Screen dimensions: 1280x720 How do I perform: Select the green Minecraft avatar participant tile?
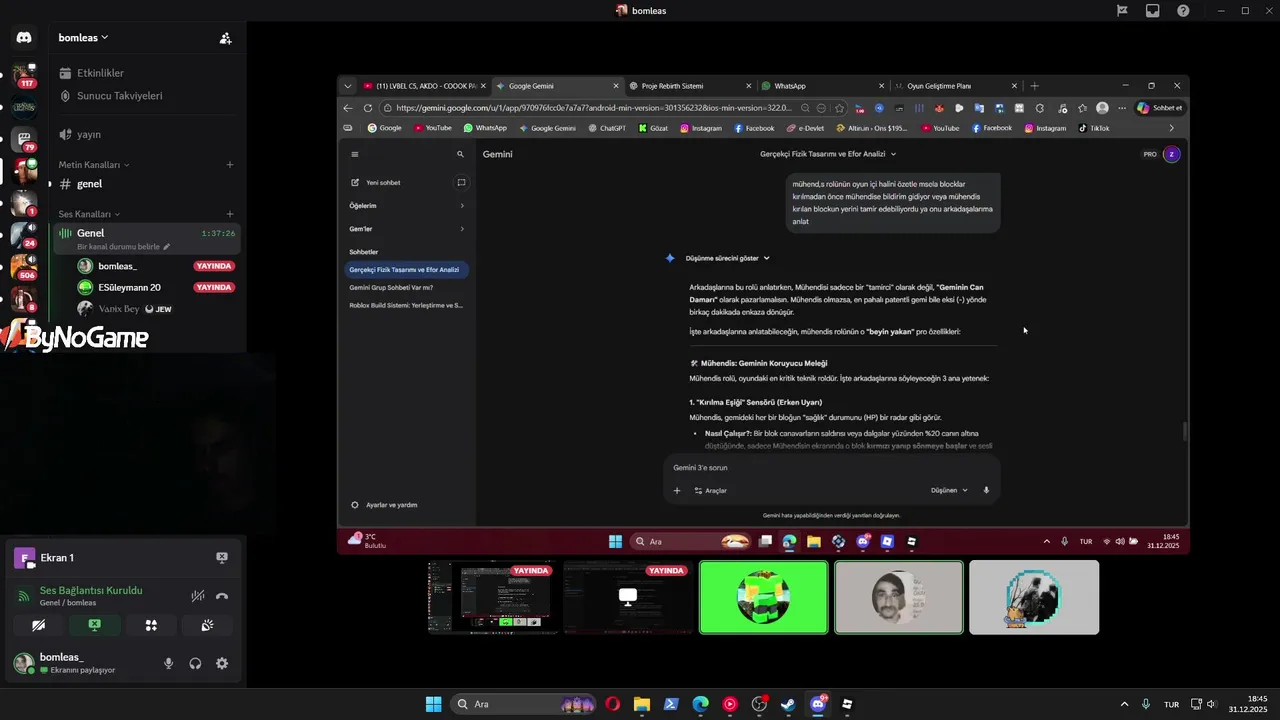[764, 597]
